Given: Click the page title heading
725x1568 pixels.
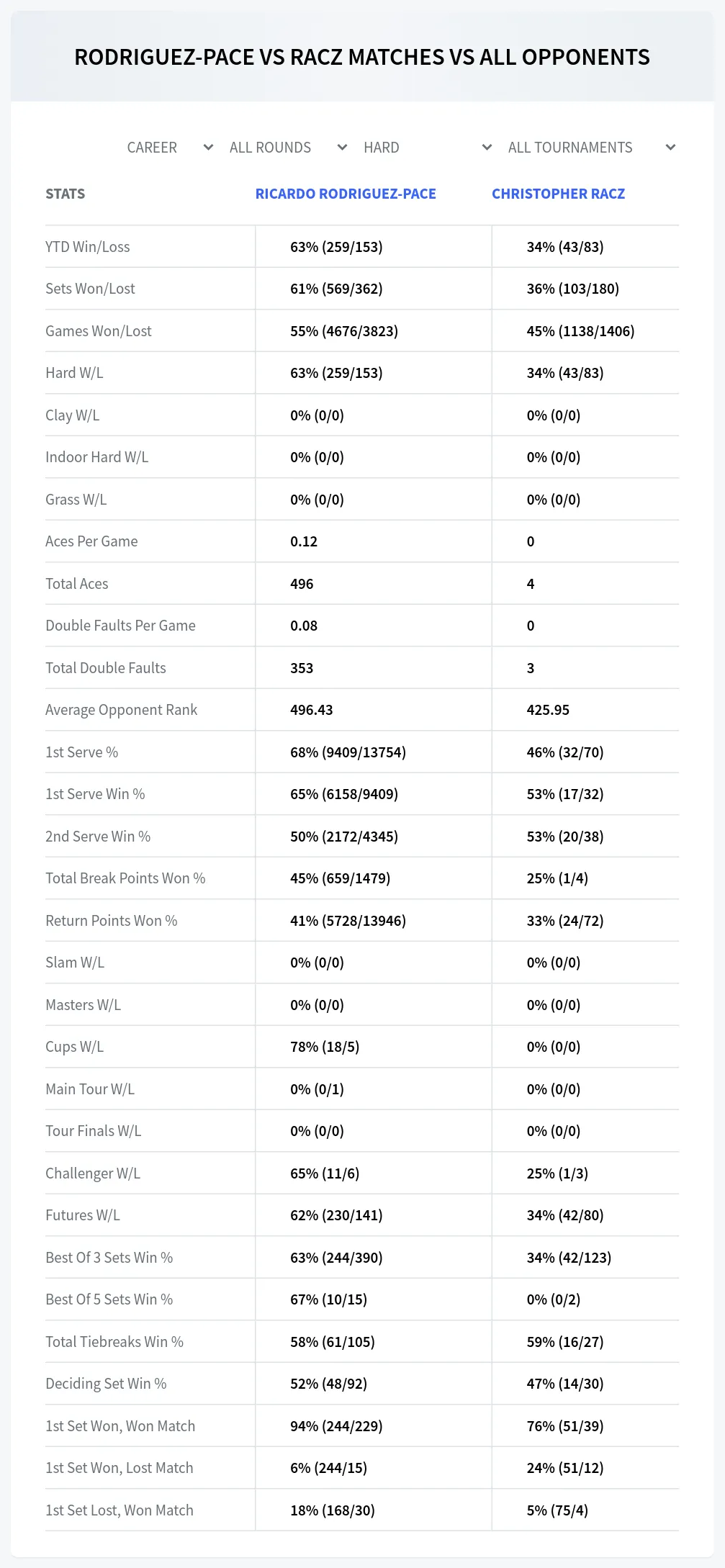Looking at the screenshot, I should point(362,57).
